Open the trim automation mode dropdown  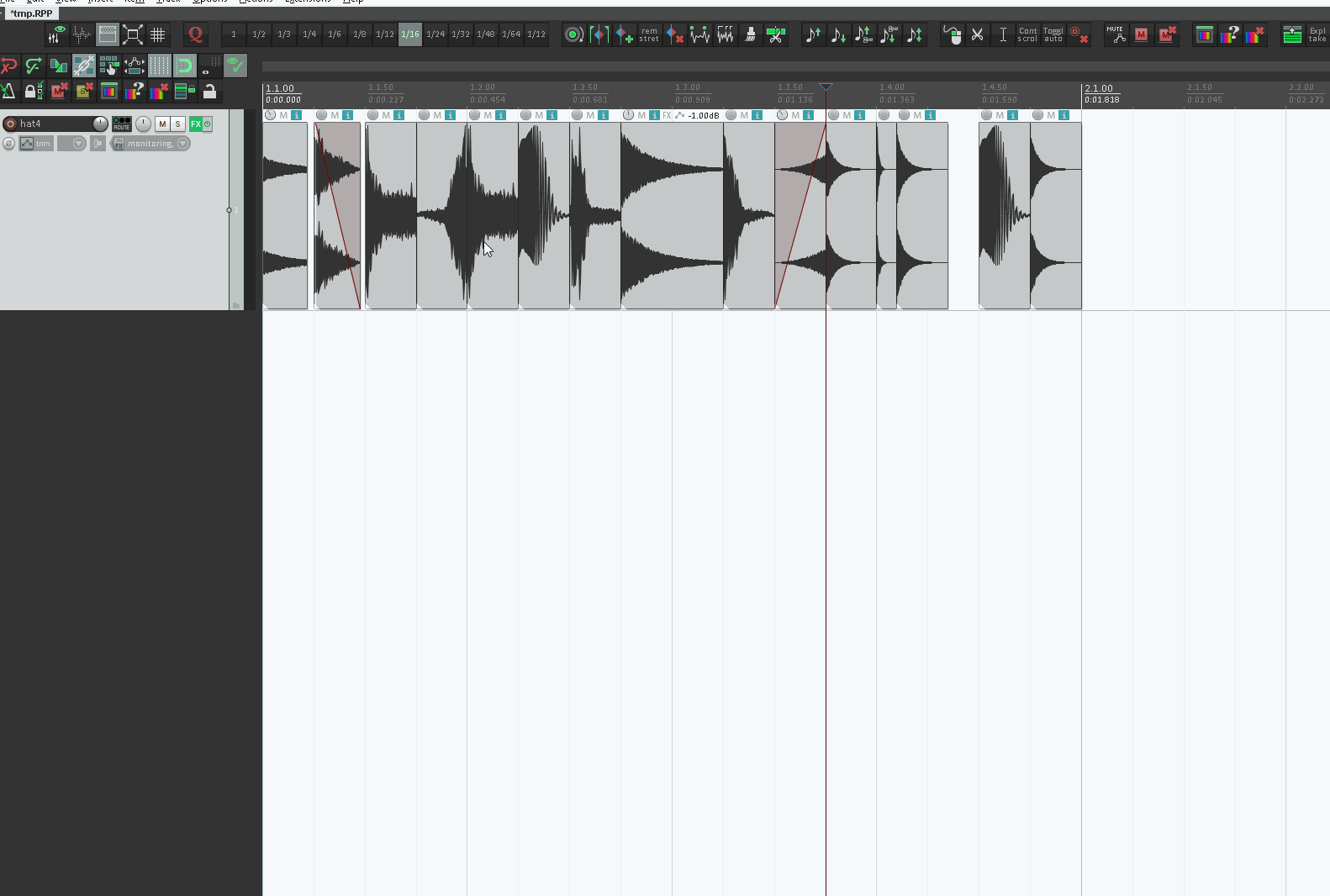[36, 144]
